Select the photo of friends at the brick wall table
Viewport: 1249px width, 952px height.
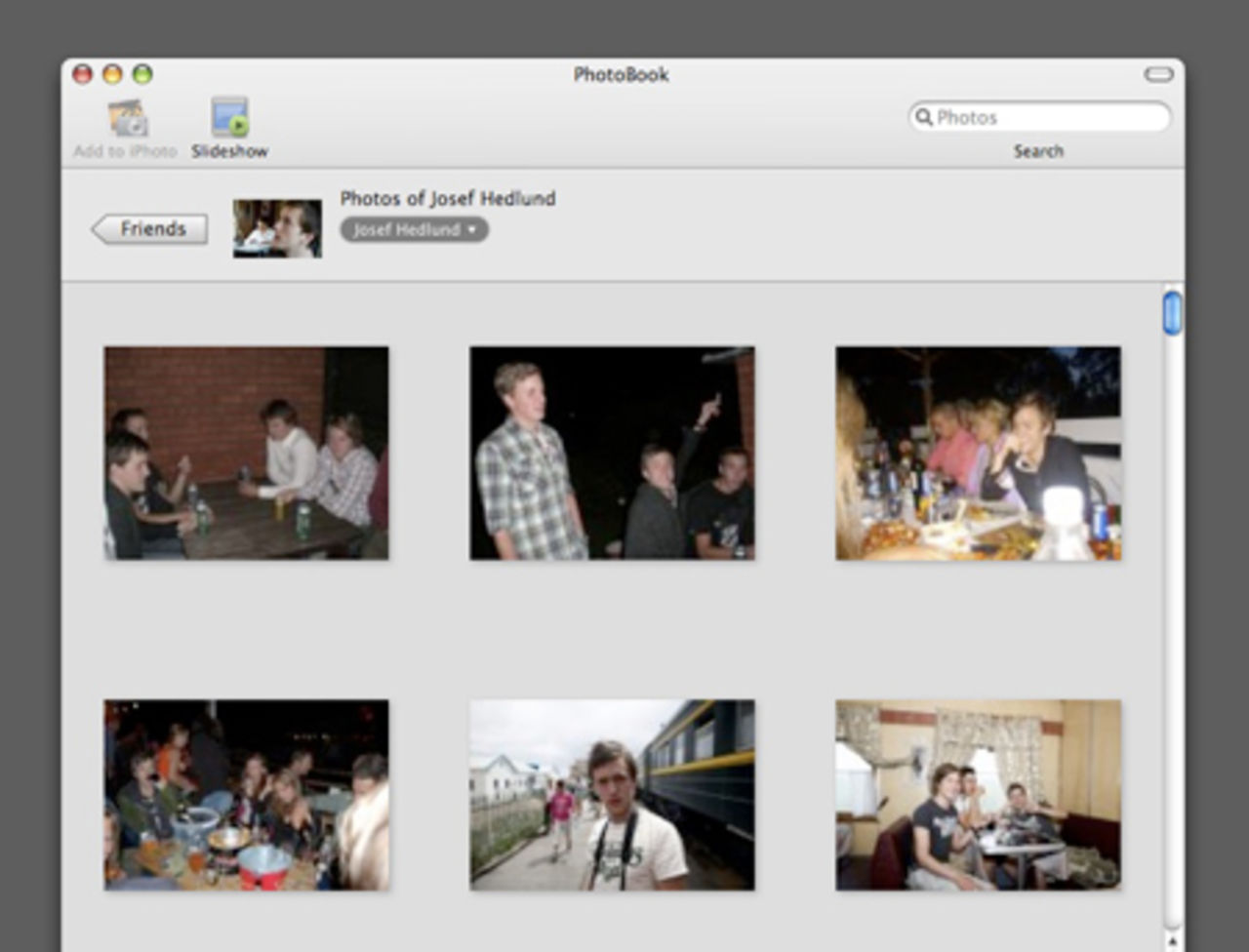coord(246,451)
